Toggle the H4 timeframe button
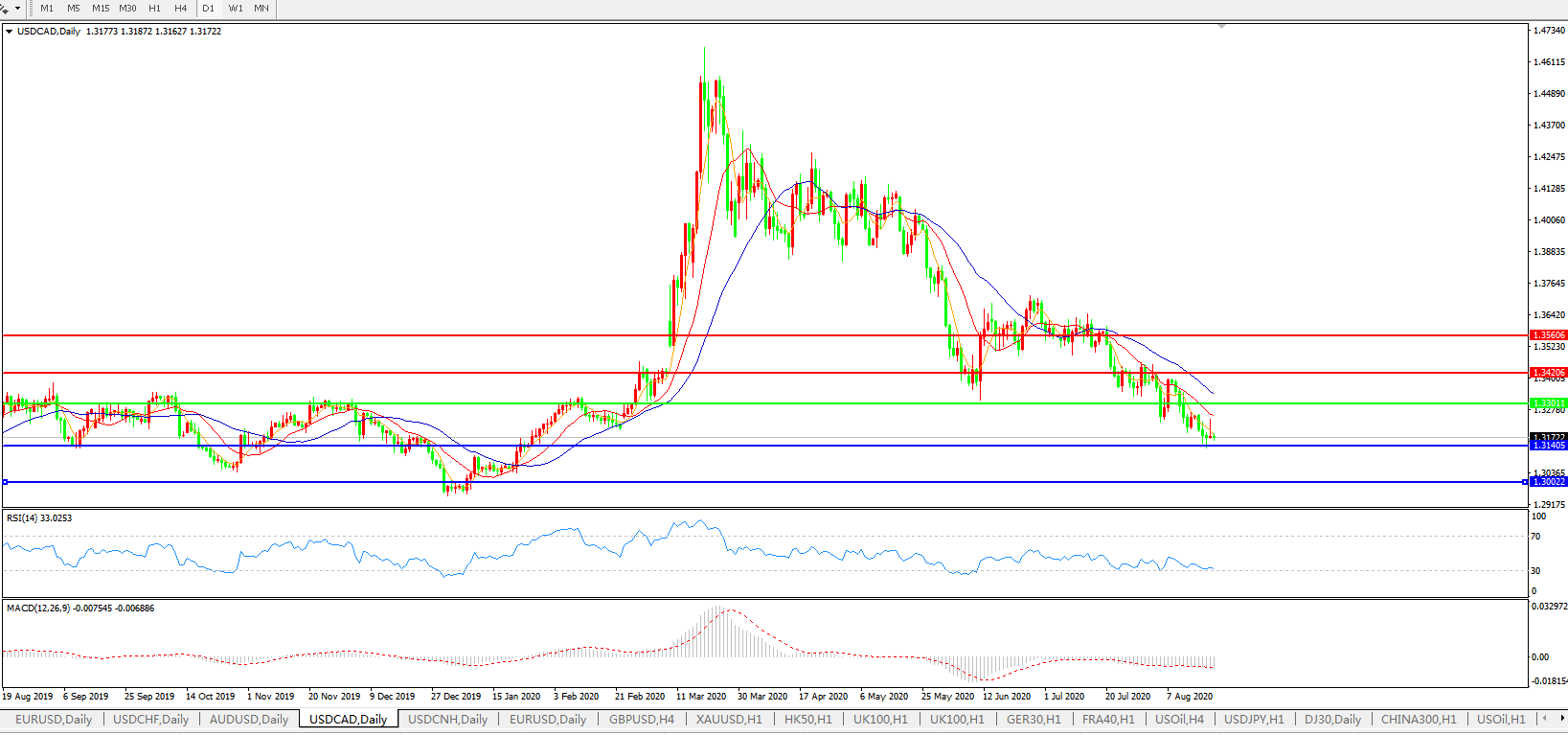This screenshot has width=1568, height=735. click(181, 9)
